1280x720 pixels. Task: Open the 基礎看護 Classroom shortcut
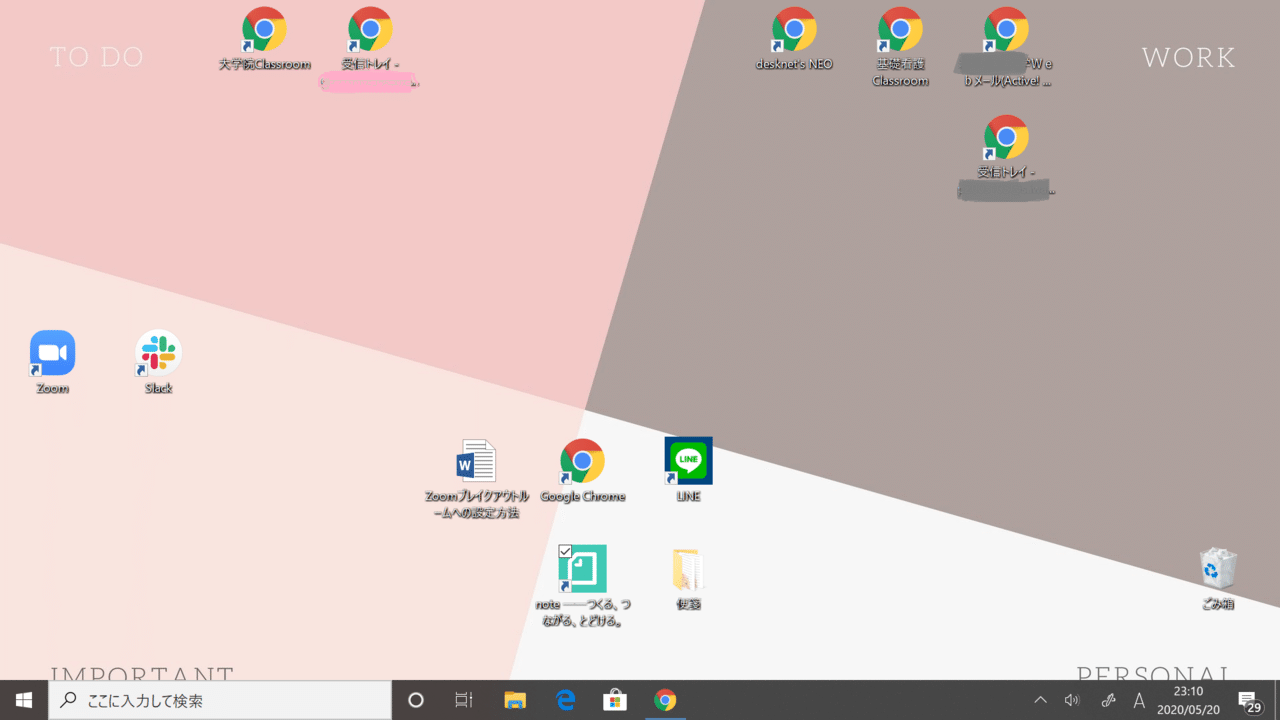pos(900,46)
